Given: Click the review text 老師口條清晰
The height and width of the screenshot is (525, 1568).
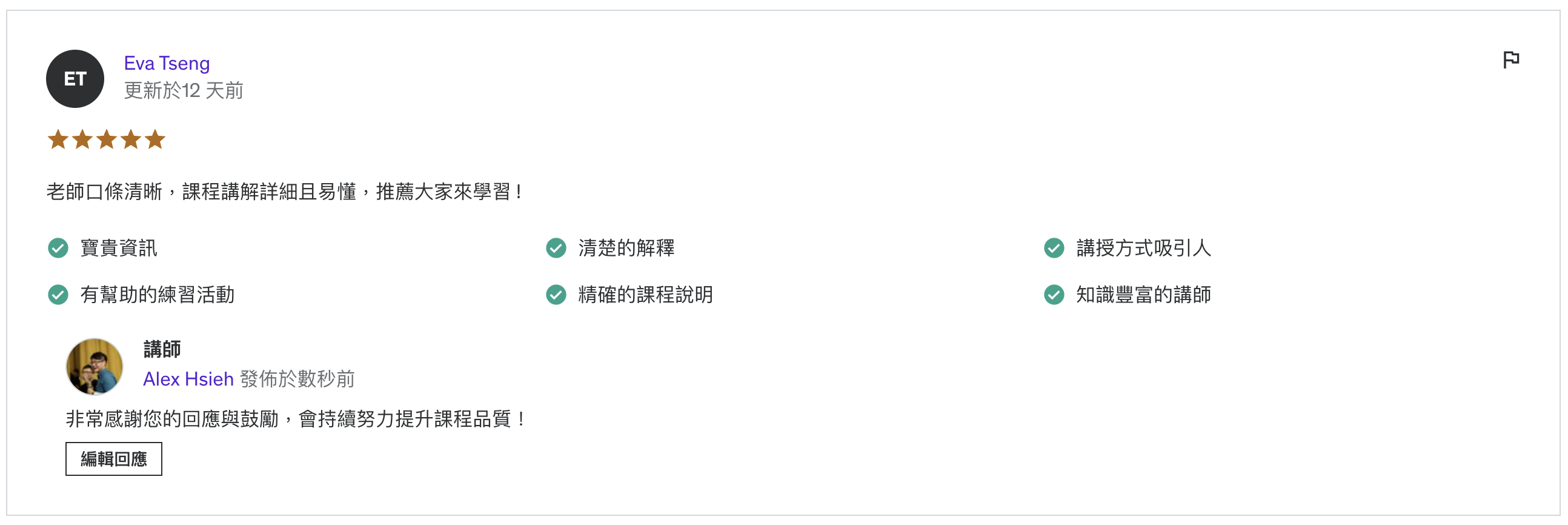Looking at the screenshot, I should click(x=104, y=192).
